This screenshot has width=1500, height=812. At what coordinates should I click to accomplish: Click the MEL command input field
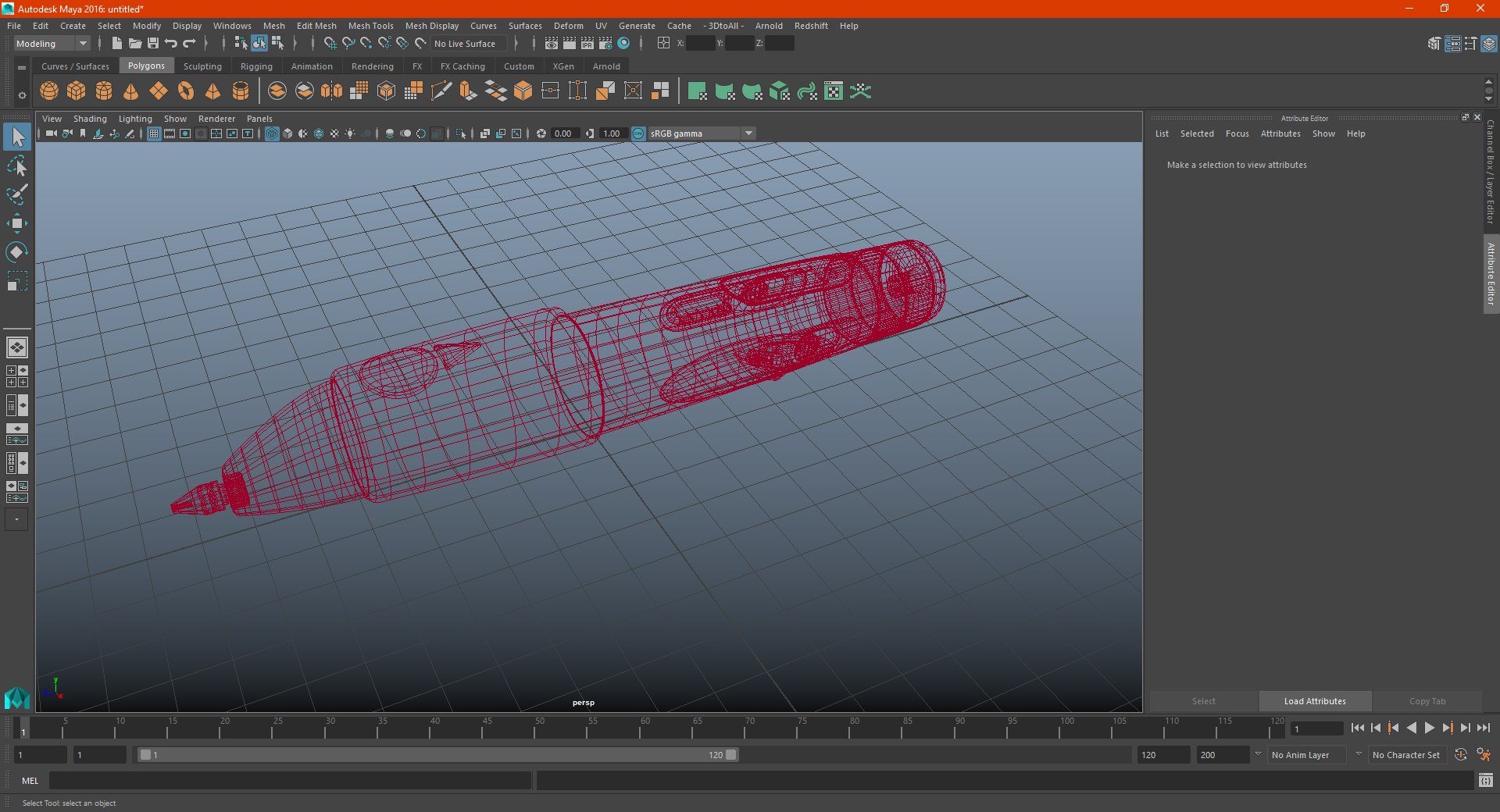pos(291,780)
